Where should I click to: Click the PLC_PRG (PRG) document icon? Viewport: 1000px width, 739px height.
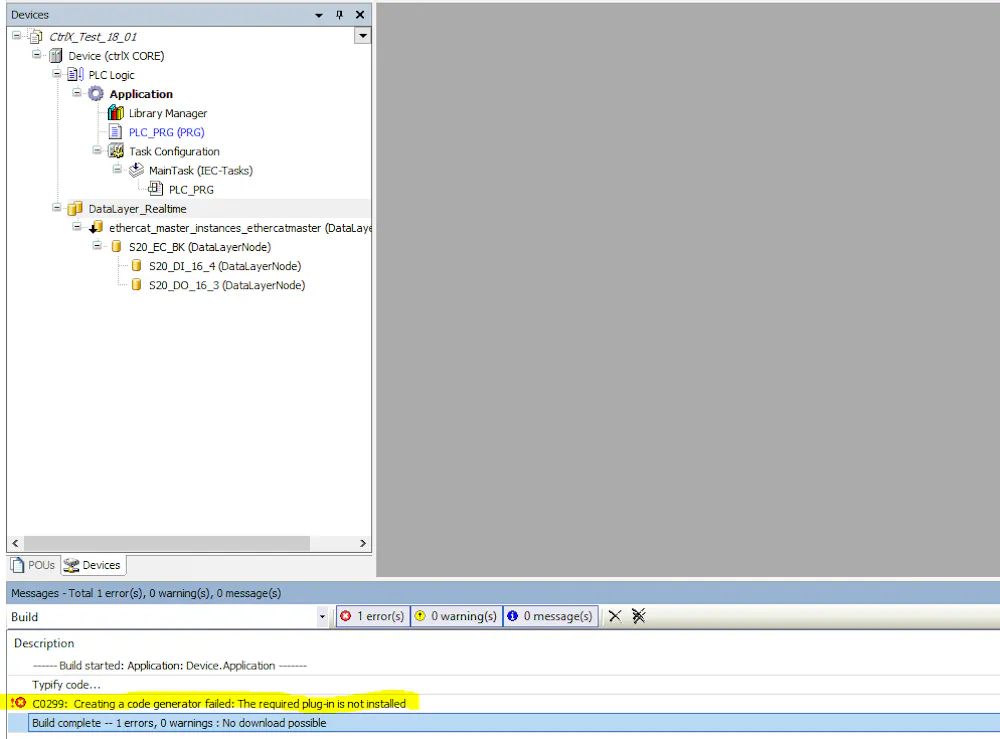point(115,132)
